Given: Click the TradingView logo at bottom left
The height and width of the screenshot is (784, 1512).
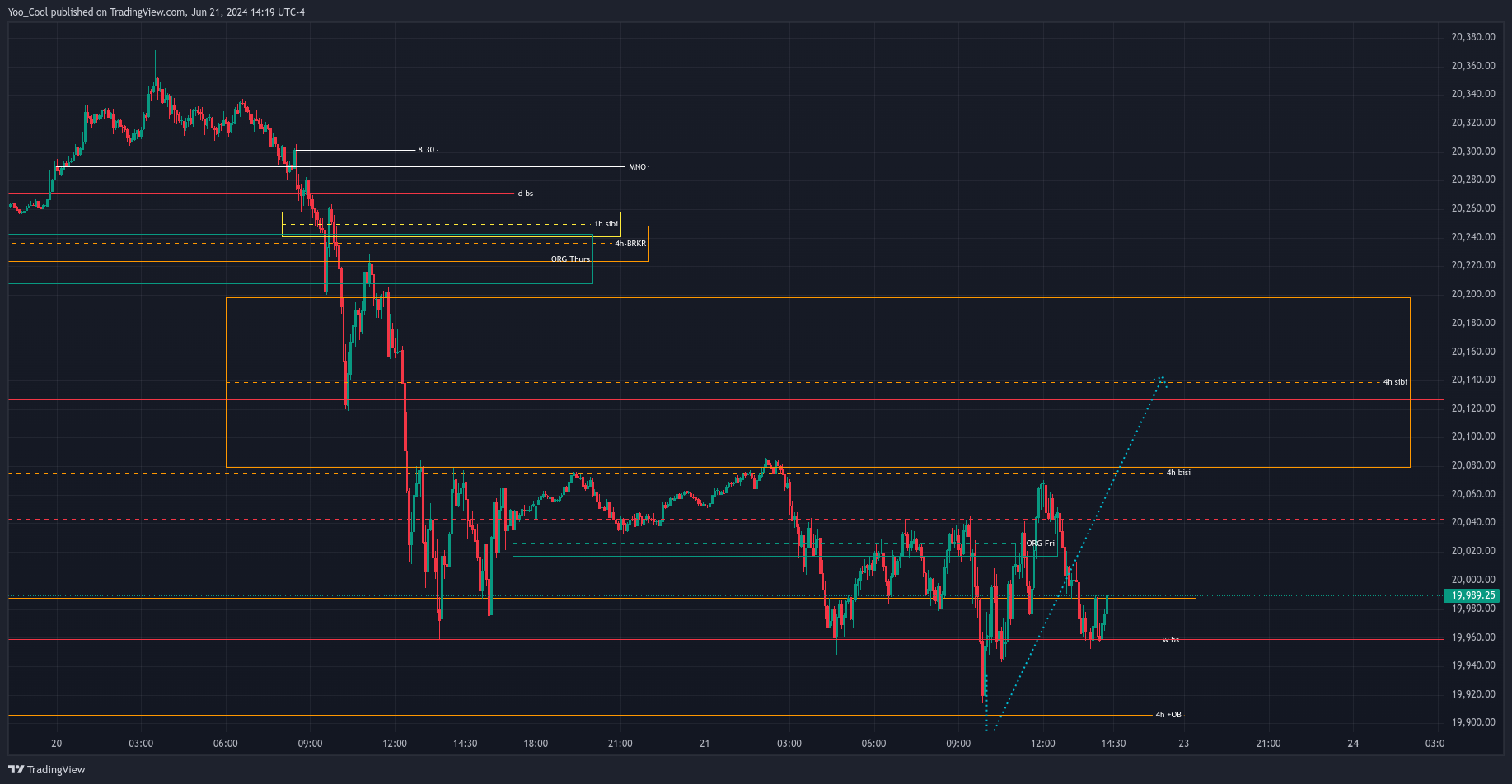Looking at the screenshot, I should [47, 769].
